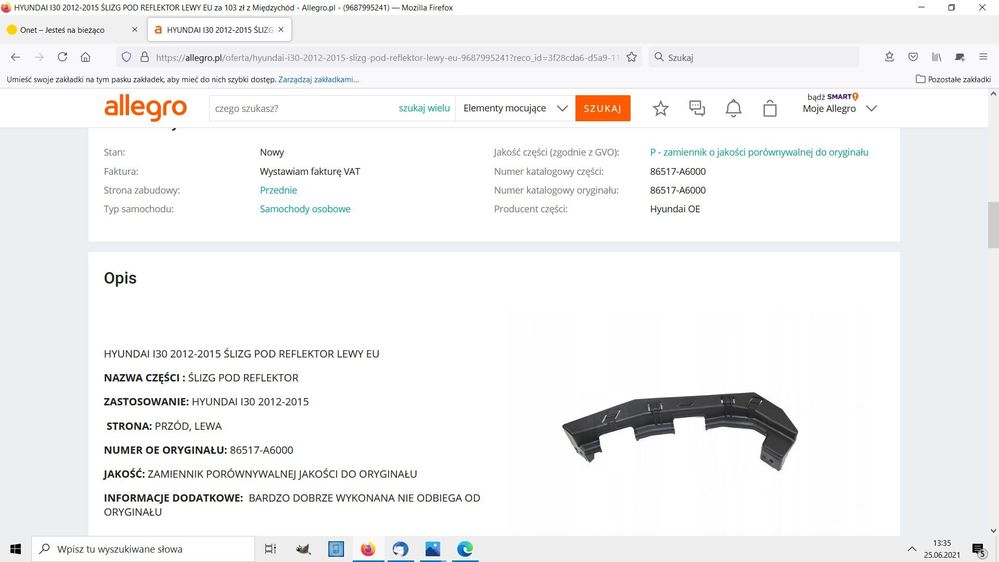This screenshot has width=999, height=562.
Task: Launch Firefox from taskbar
Action: click(x=368, y=549)
